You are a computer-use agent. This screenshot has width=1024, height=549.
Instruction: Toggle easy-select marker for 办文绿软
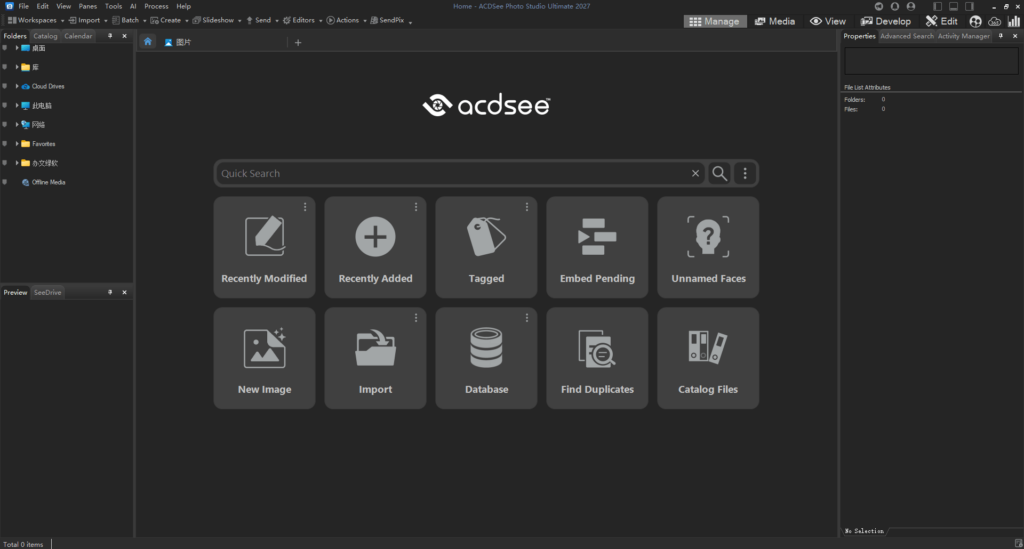click(x=5, y=163)
